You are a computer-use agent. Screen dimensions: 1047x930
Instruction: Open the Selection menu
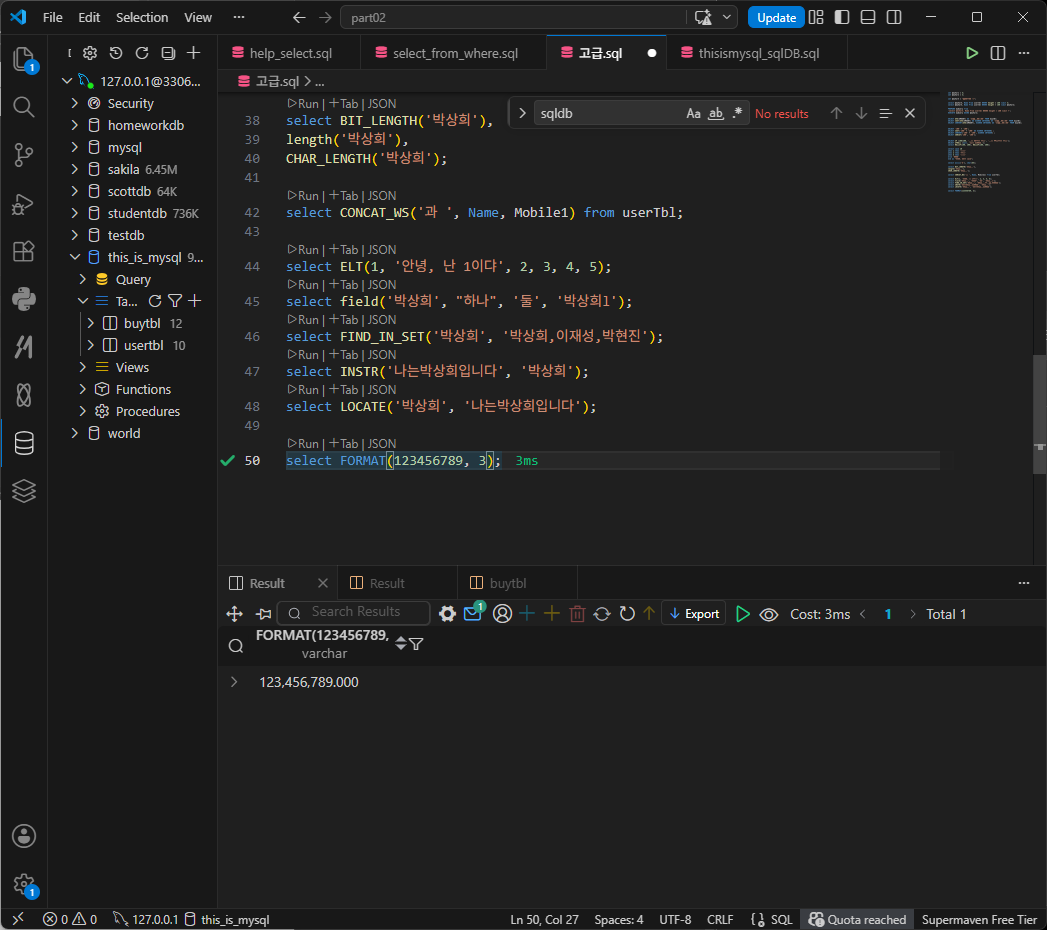[x=142, y=17]
